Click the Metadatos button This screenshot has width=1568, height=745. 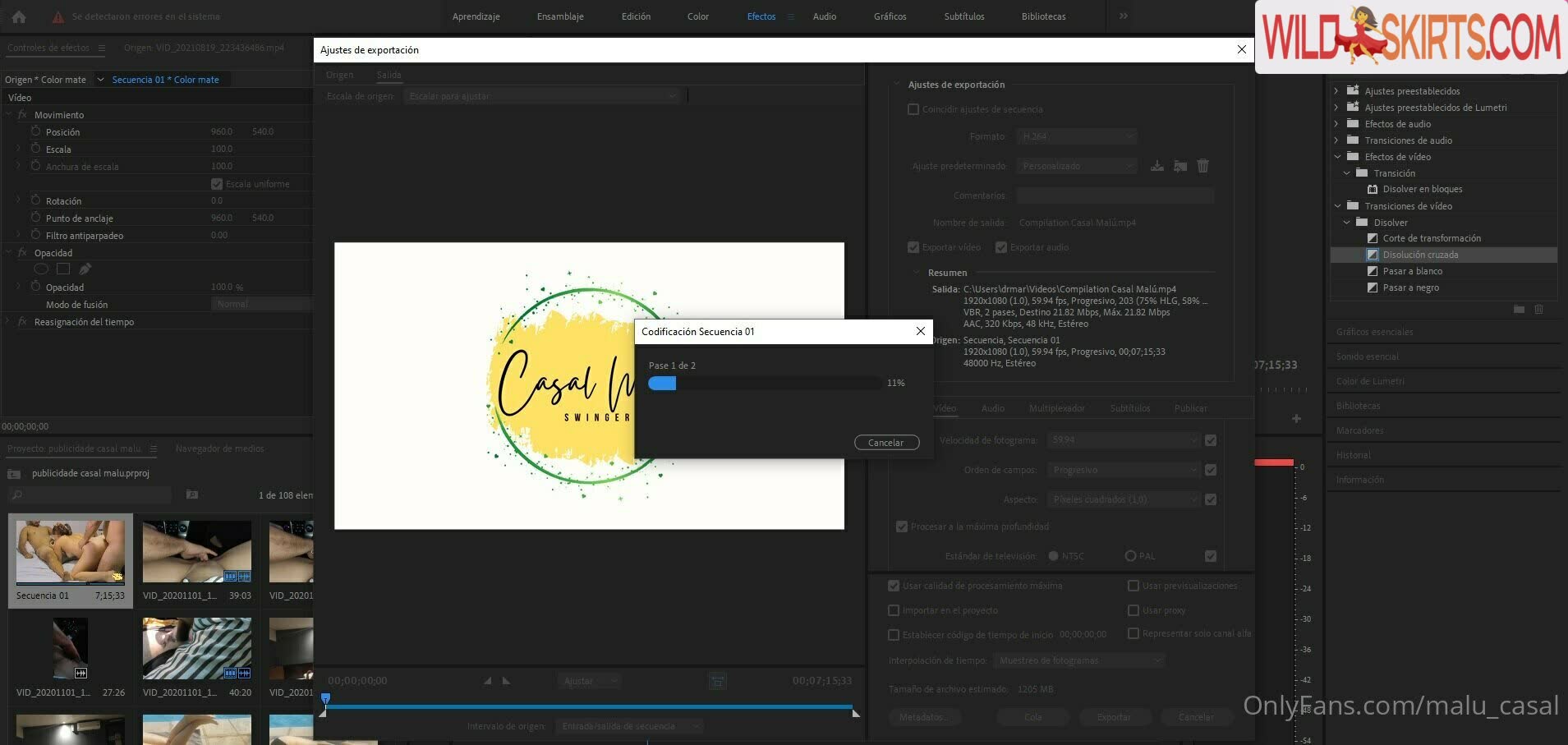click(922, 717)
